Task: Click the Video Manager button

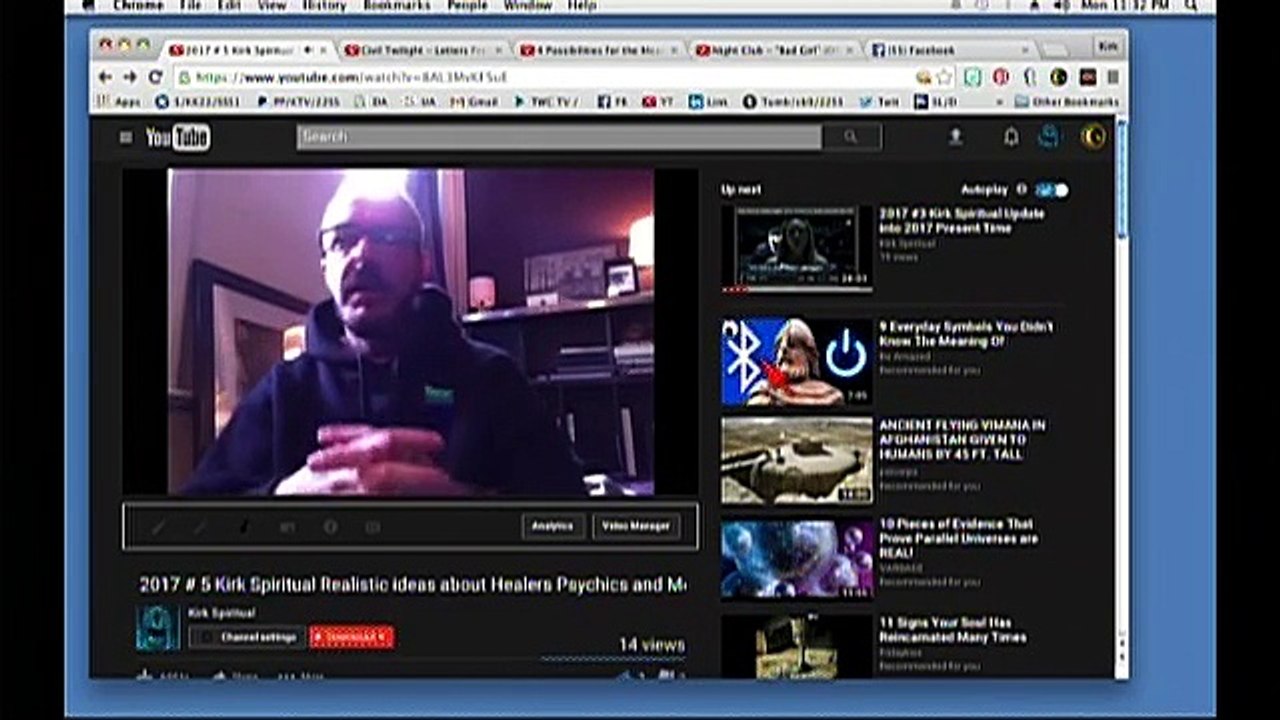Action: click(x=636, y=526)
